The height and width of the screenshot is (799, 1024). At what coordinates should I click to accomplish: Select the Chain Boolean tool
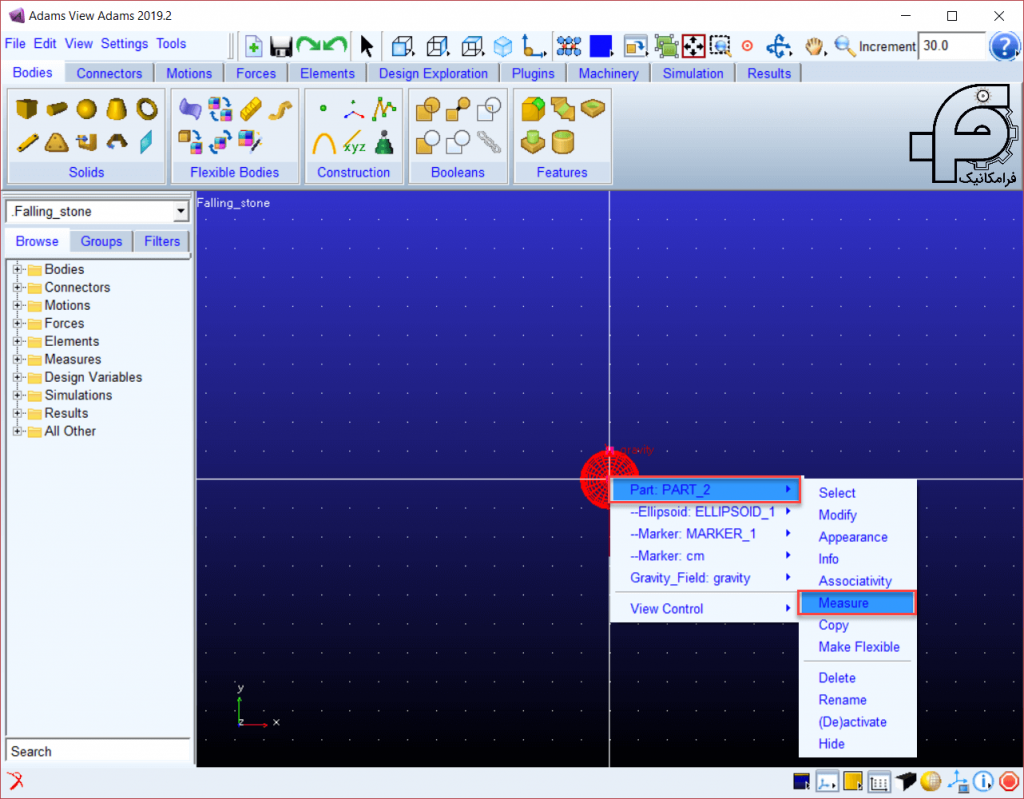488,142
